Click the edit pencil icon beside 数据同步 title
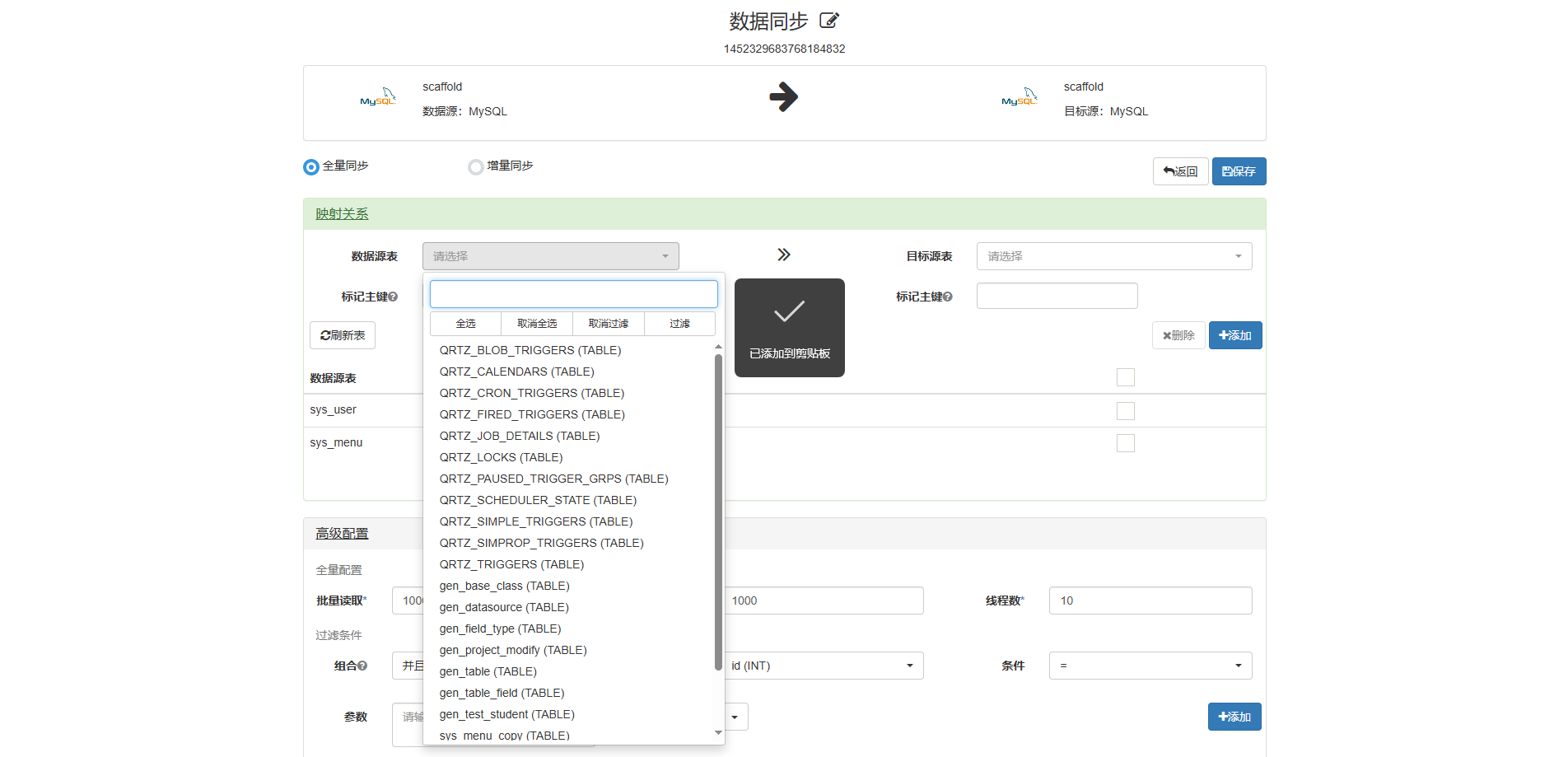The height and width of the screenshot is (757, 1568). pos(829,21)
